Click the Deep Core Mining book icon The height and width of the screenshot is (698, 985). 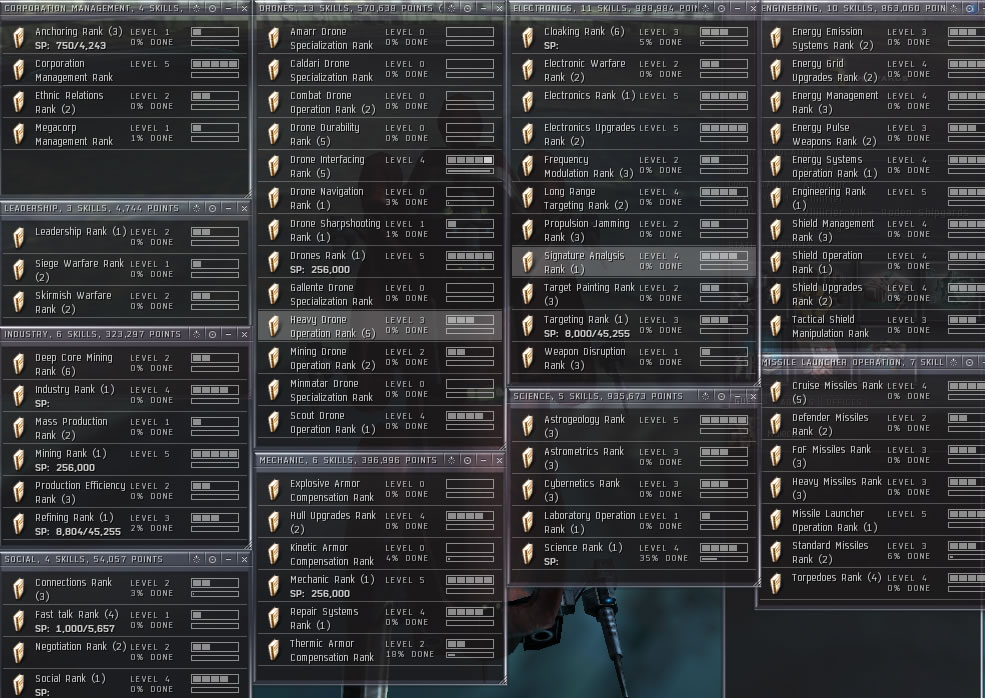point(19,364)
